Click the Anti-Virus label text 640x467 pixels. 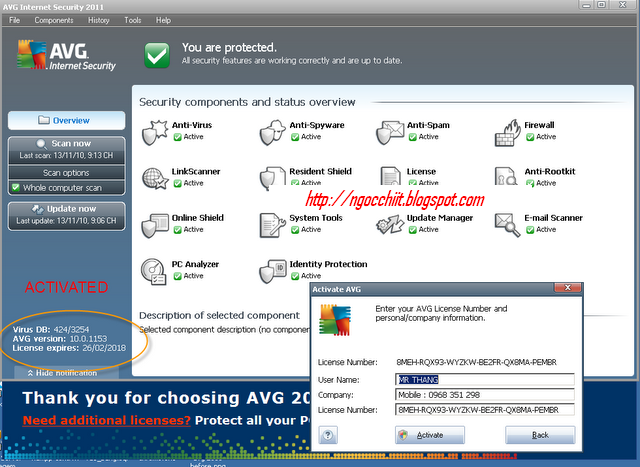click(x=192, y=125)
